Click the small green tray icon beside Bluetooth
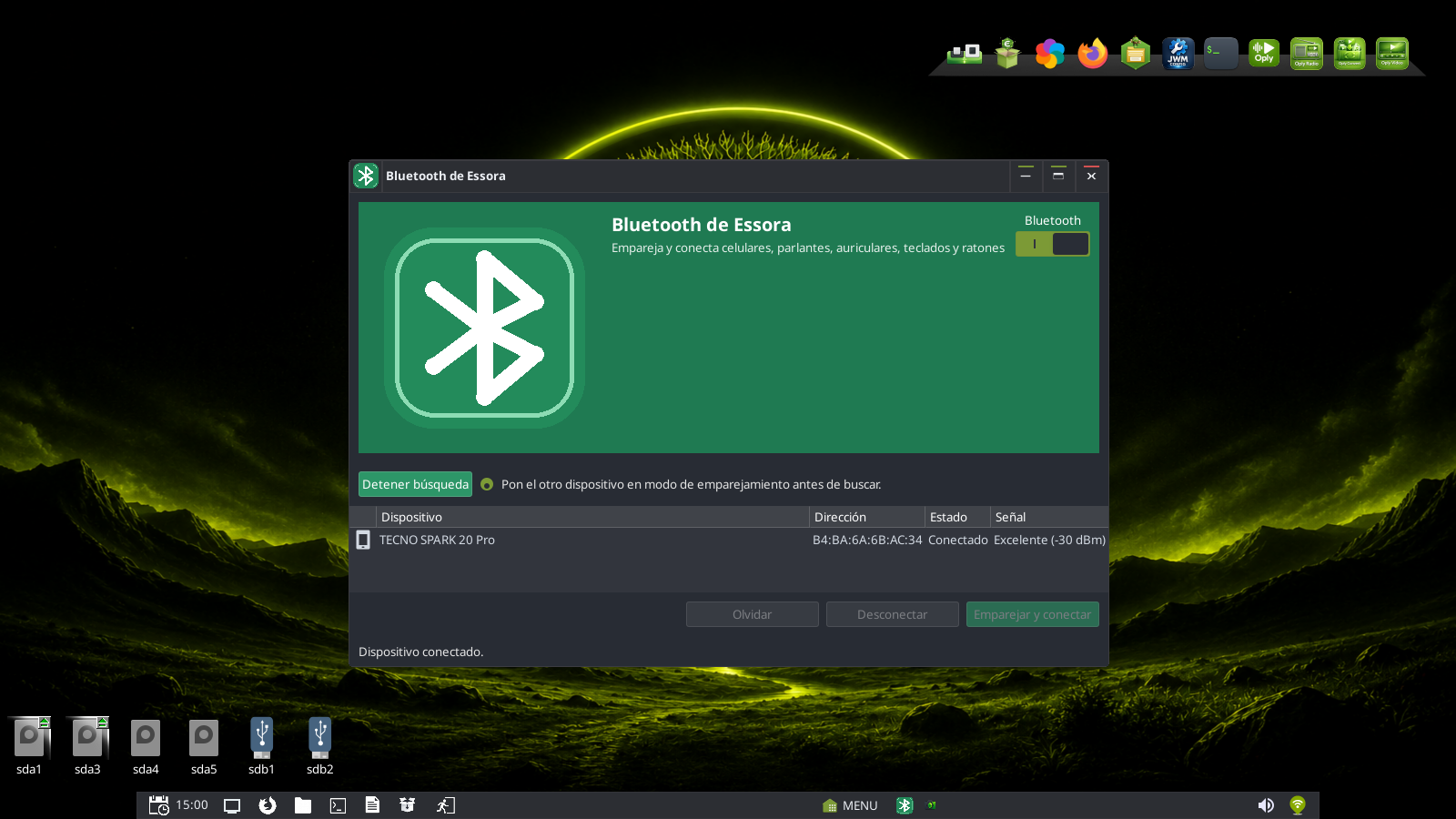 [931, 805]
